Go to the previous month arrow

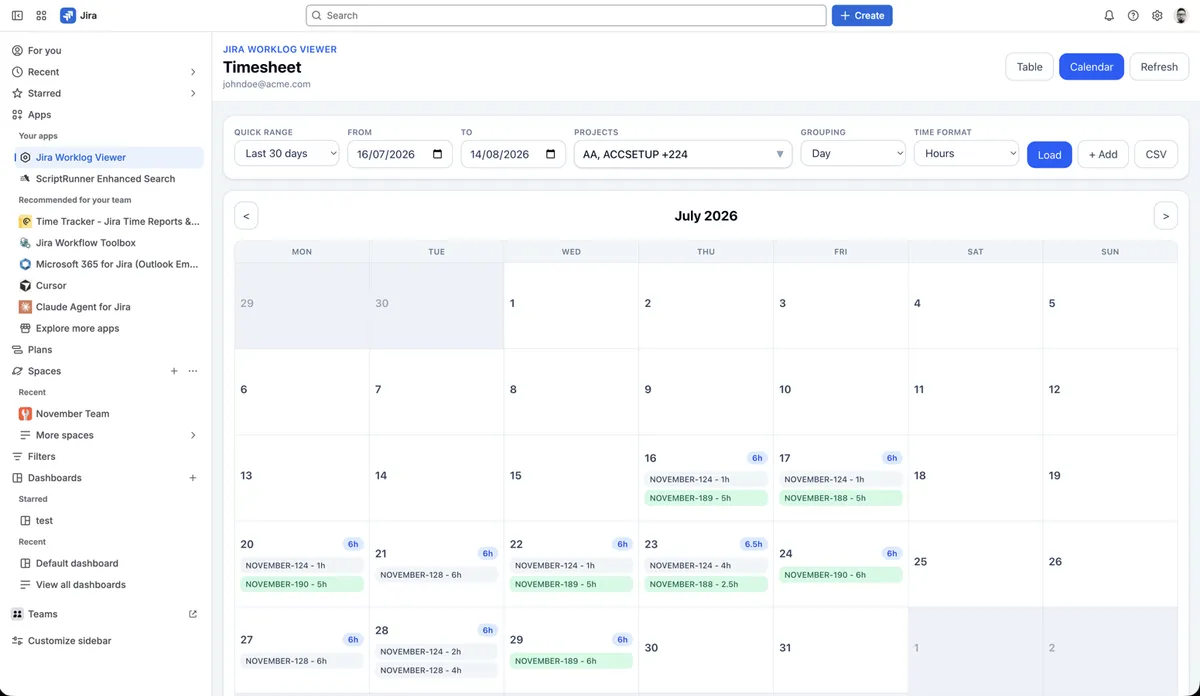pos(246,216)
